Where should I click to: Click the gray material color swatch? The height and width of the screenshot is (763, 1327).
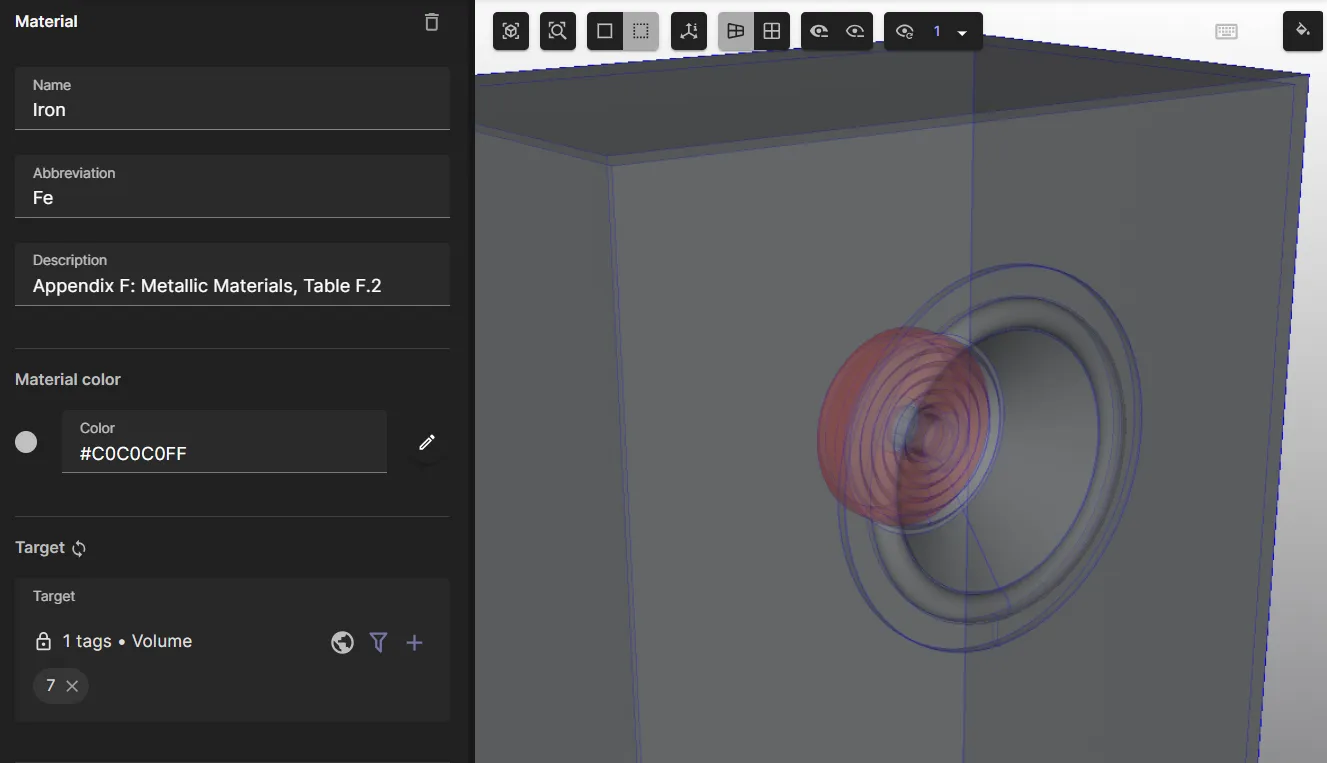[26, 442]
